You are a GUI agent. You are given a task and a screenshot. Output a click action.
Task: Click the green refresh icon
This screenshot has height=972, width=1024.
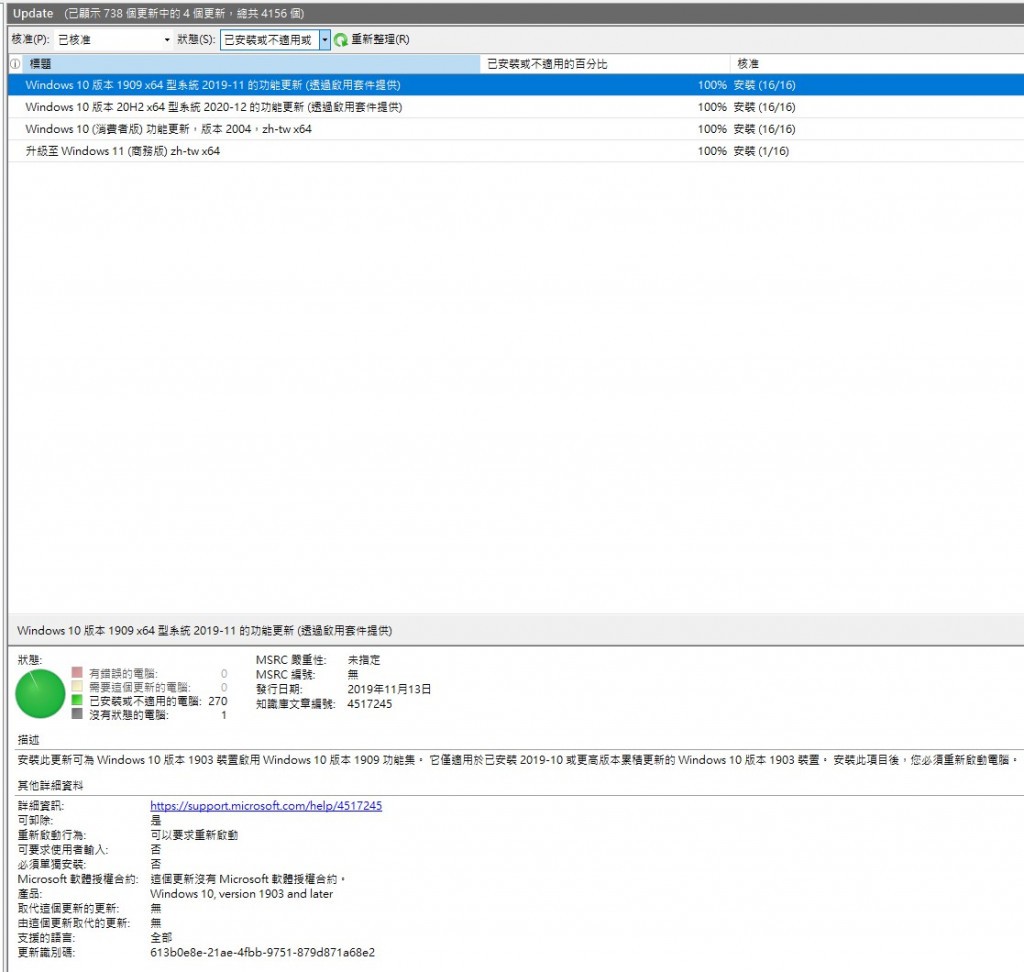coord(341,40)
